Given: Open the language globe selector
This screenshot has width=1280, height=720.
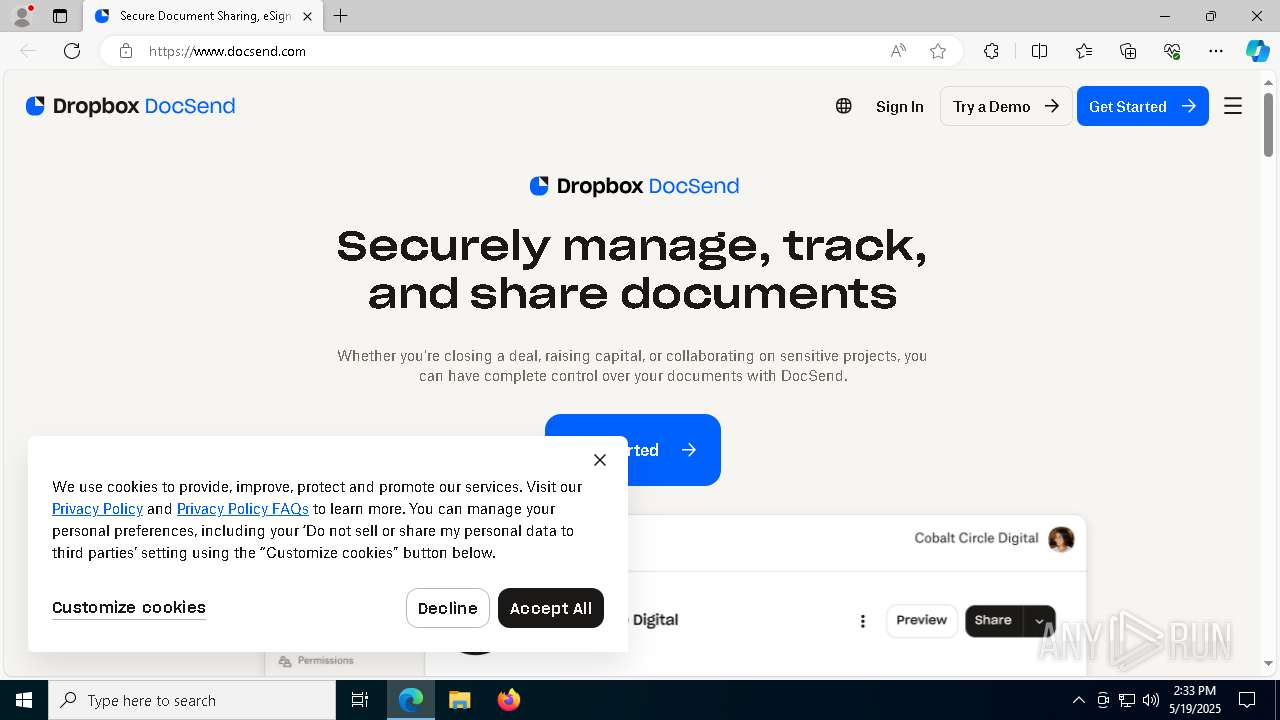Looking at the screenshot, I should 844,106.
